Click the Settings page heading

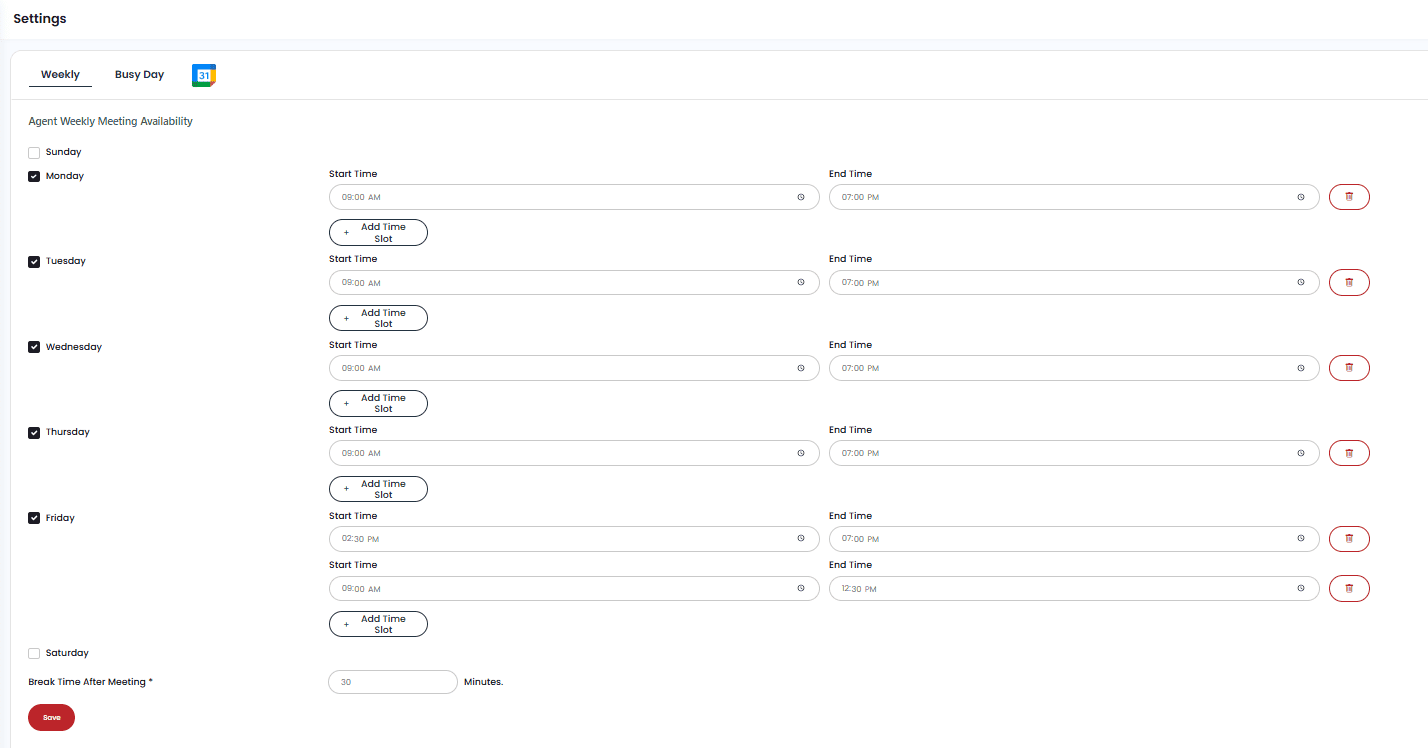40,19
